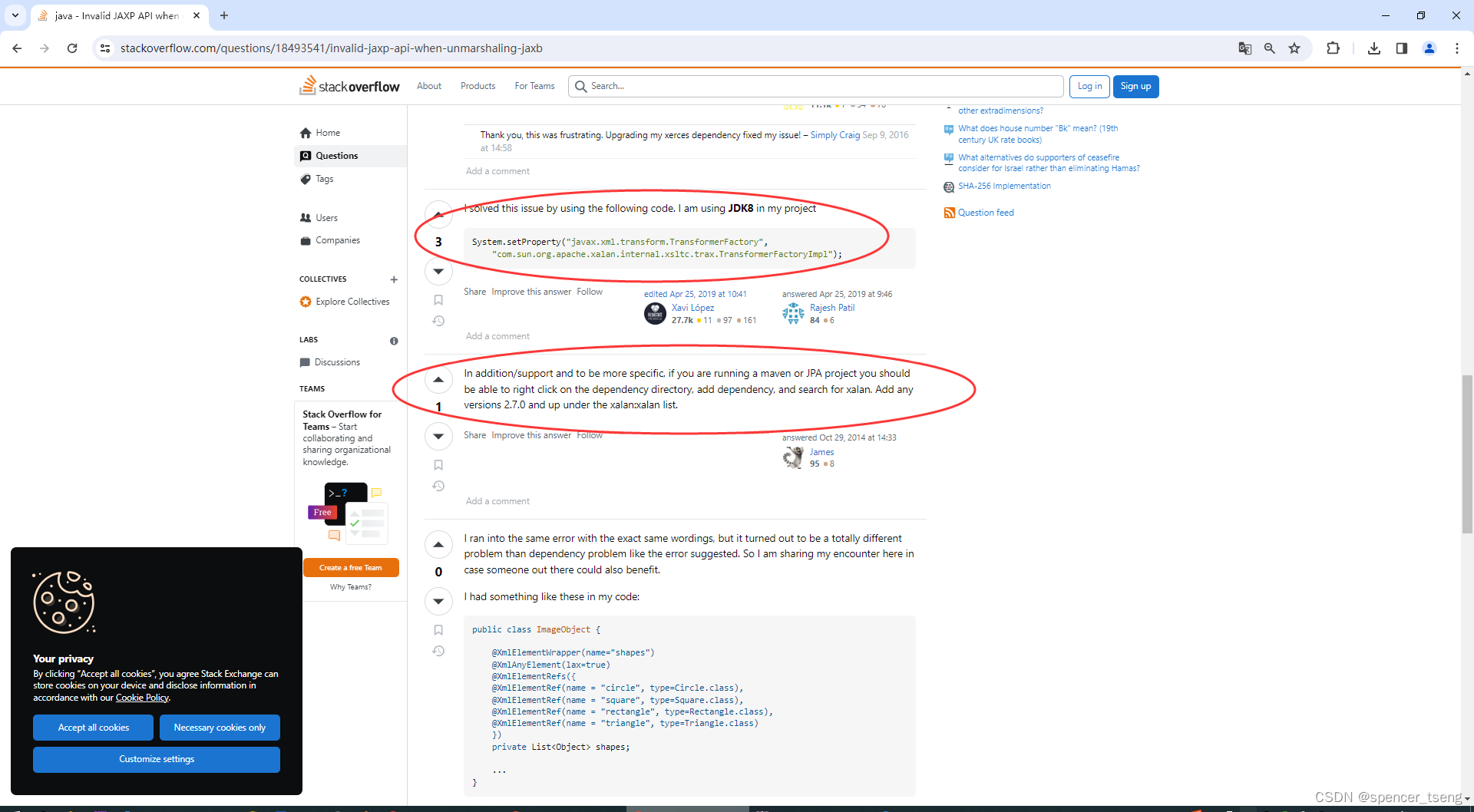
Task: Switch to the Questions sidebar tab
Action: pos(338,155)
